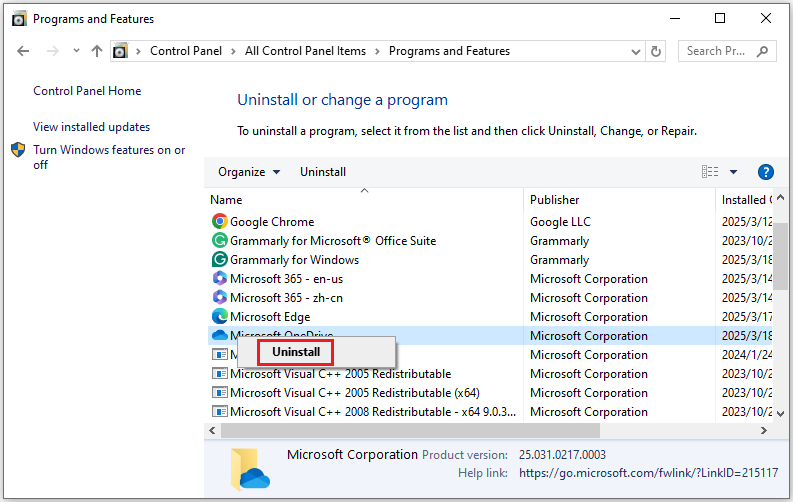
Task: Select the Google Chrome row name
Action: [x=272, y=222]
